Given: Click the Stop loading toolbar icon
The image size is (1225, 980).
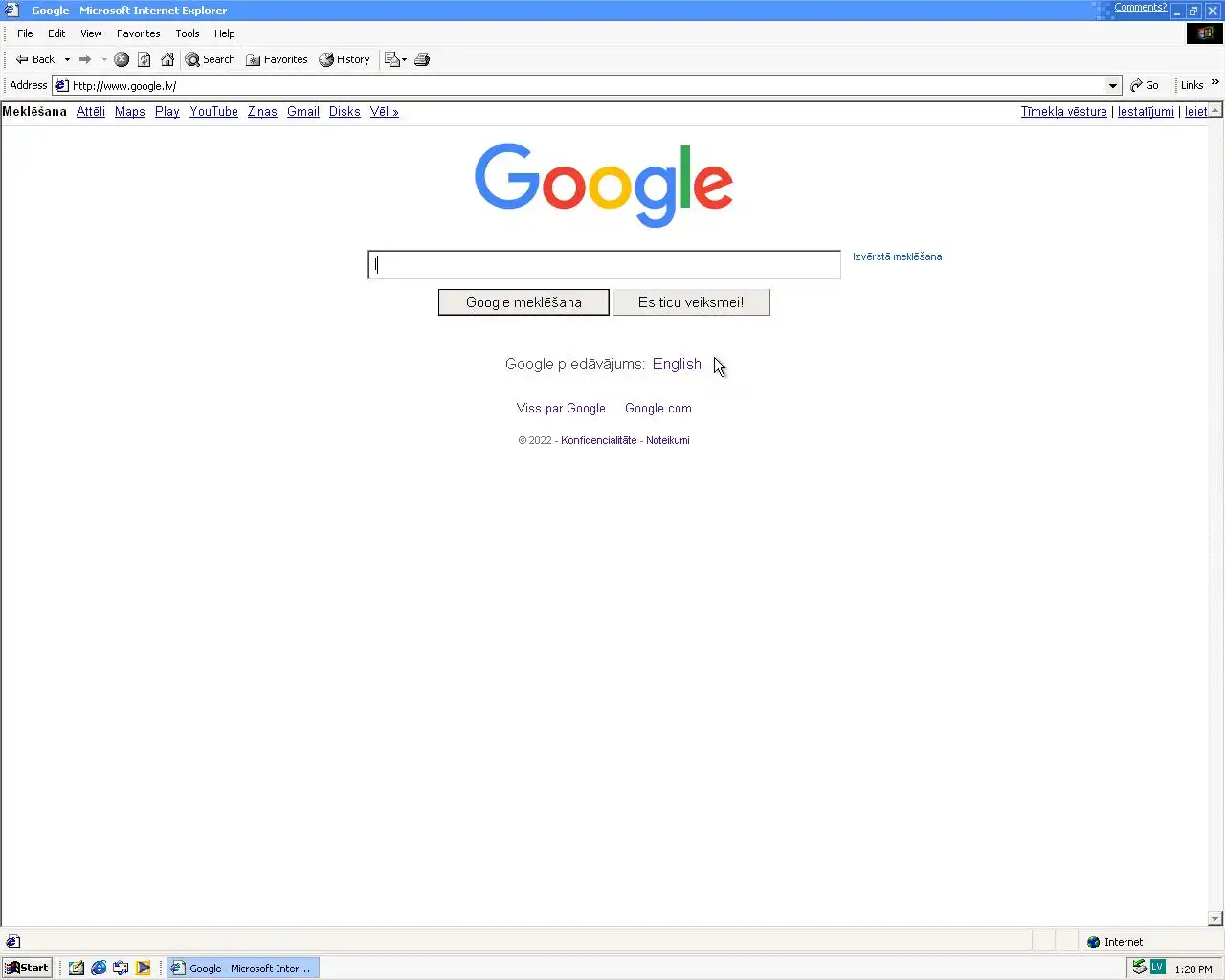Looking at the screenshot, I should [x=122, y=59].
